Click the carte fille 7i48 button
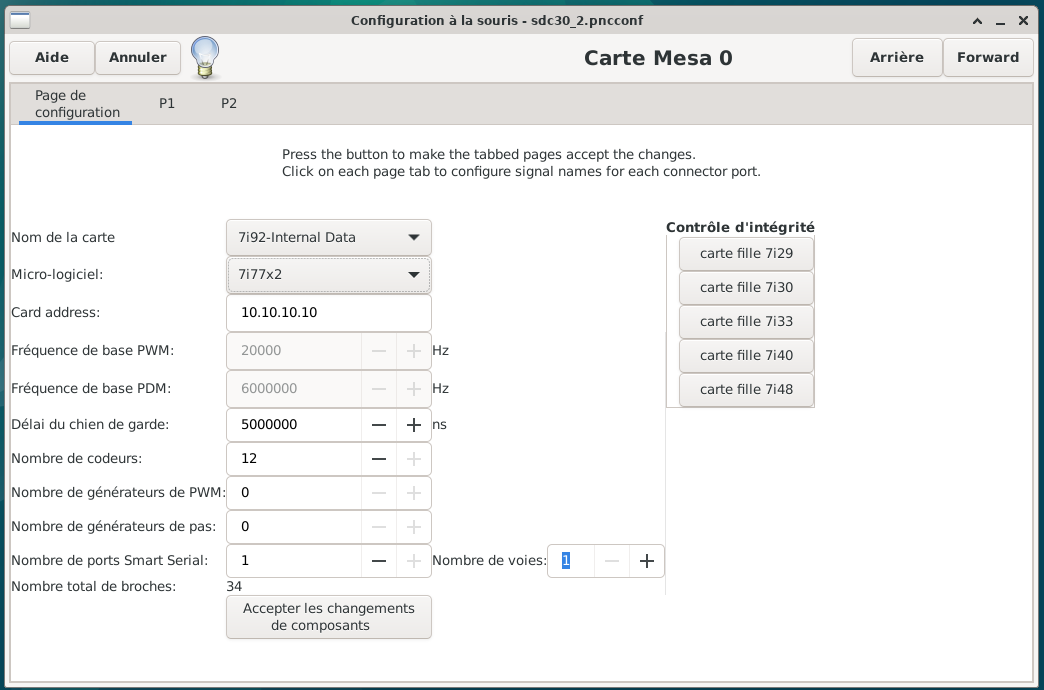The image size is (1044, 690). (x=746, y=390)
